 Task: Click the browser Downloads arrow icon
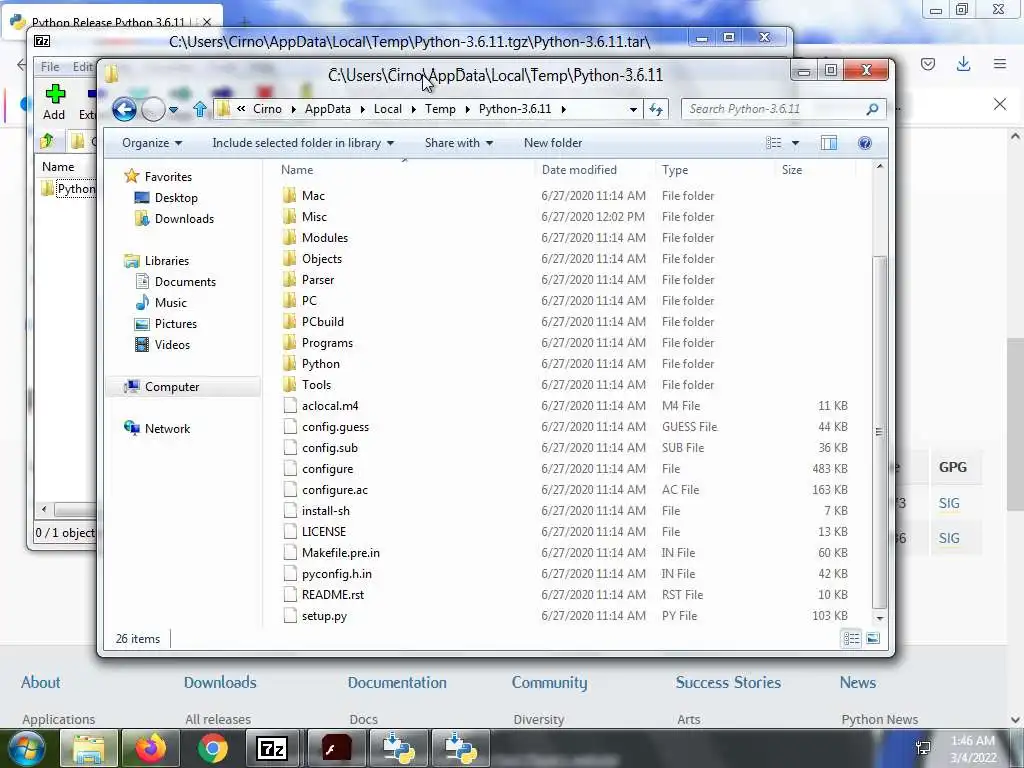point(963,64)
